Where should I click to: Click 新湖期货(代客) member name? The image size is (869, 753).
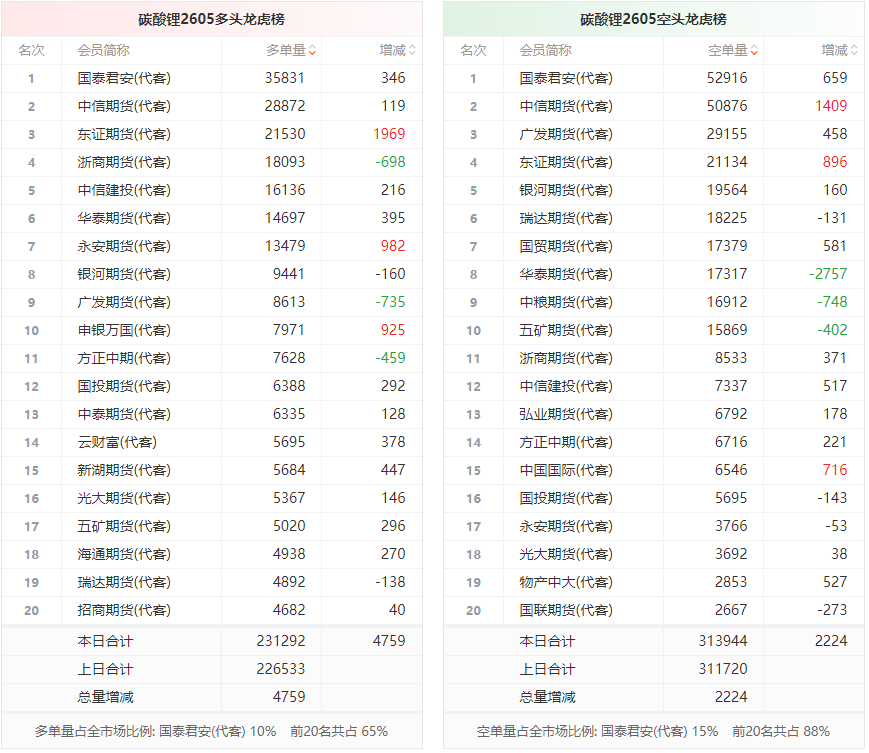[x=124, y=470]
